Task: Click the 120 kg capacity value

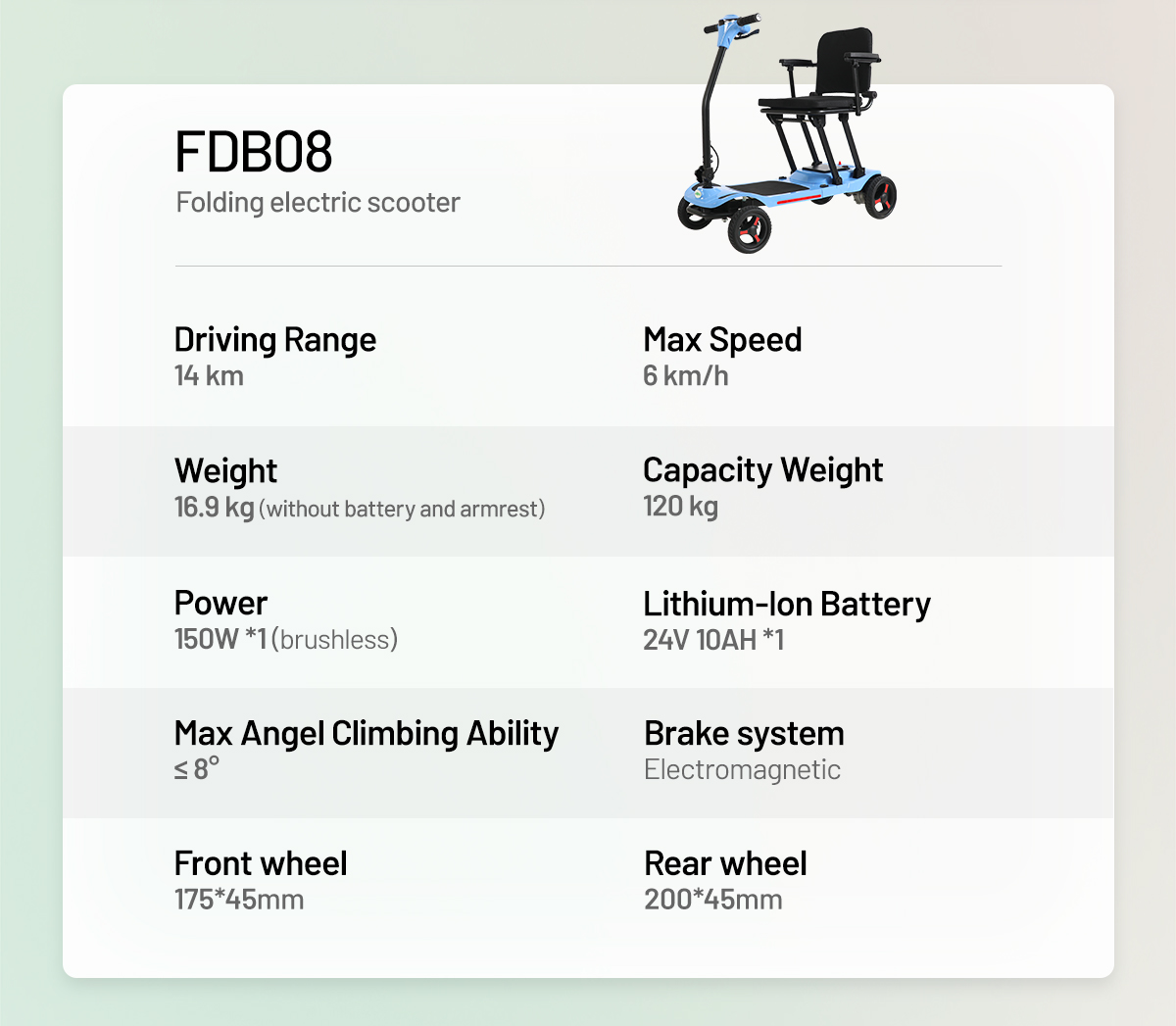Action: tap(680, 507)
